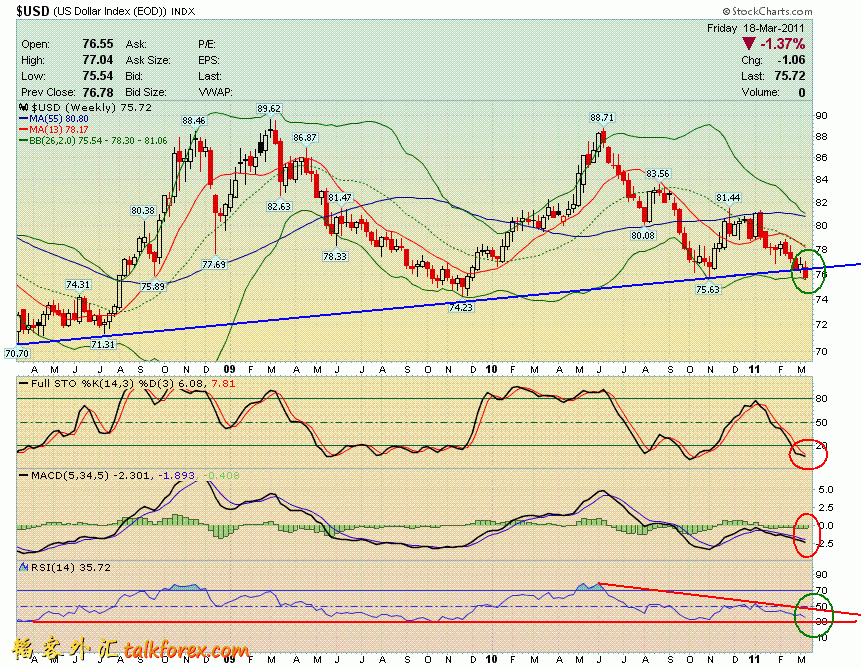Select the High value 77.04
This screenshot has width=861, height=668.
(98, 60)
